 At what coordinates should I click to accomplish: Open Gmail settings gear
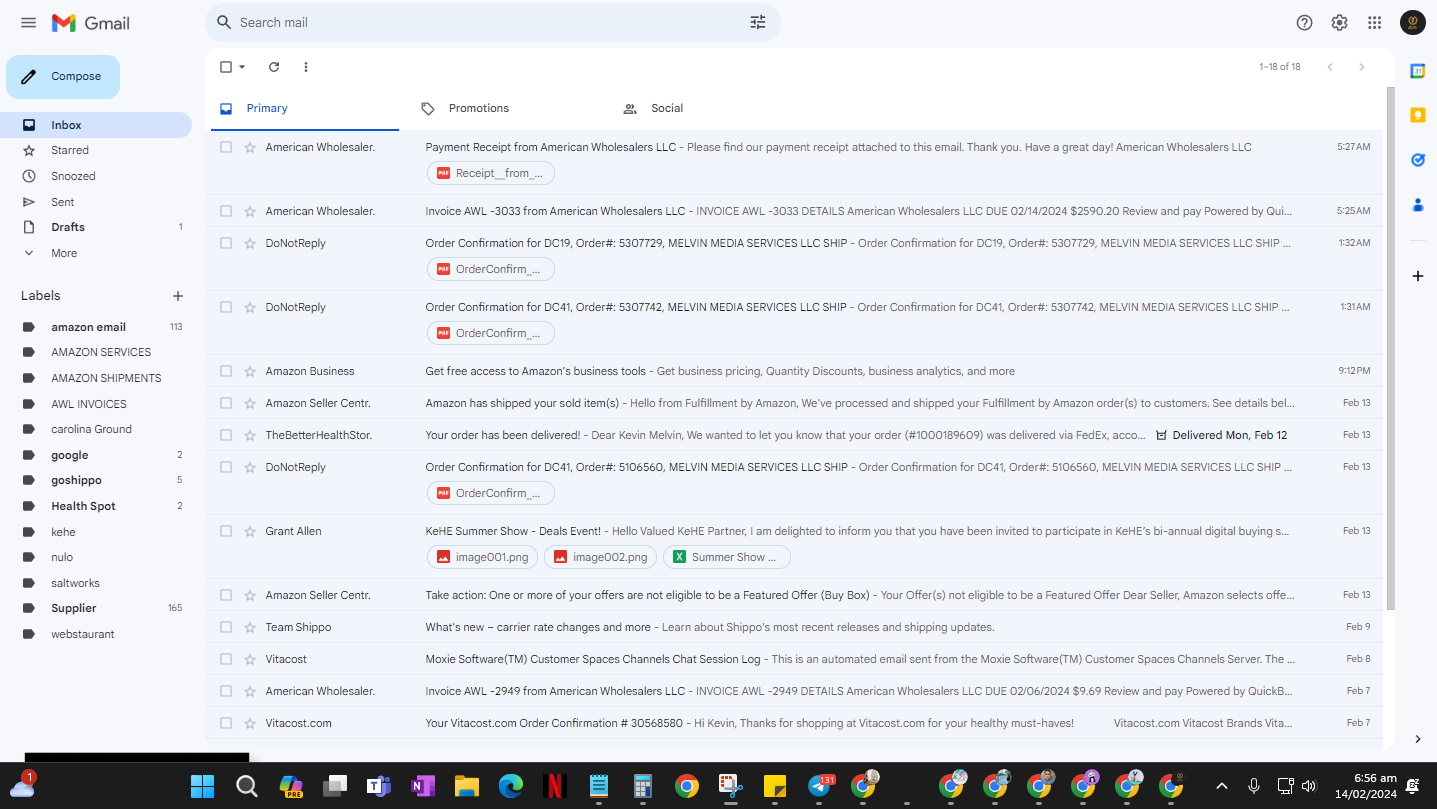1339,22
